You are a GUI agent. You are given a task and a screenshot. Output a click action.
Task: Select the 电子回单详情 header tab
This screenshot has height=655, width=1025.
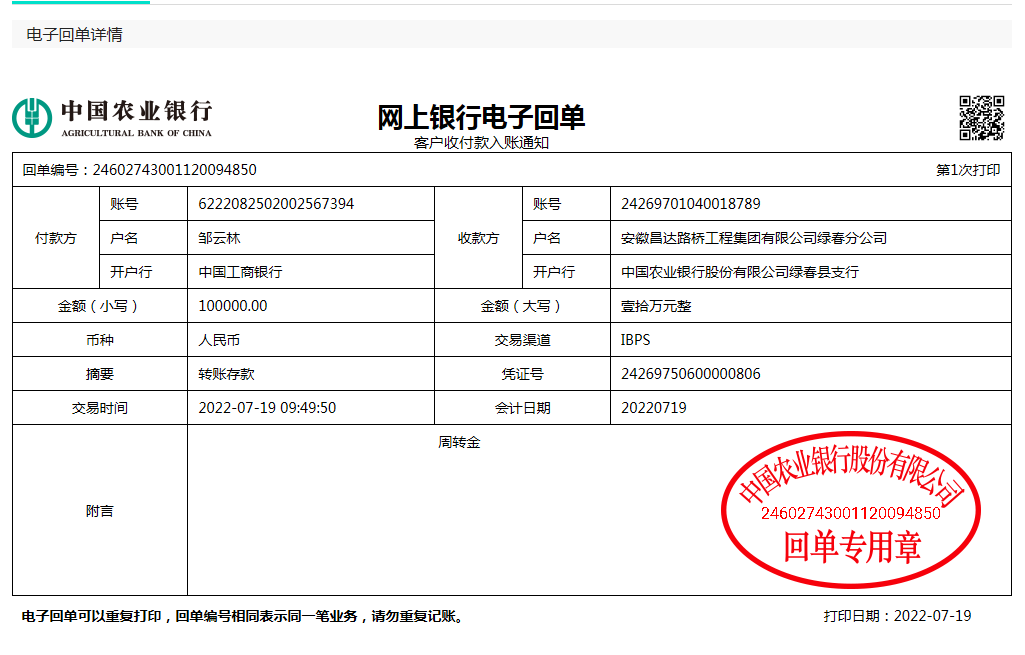click(x=74, y=35)
